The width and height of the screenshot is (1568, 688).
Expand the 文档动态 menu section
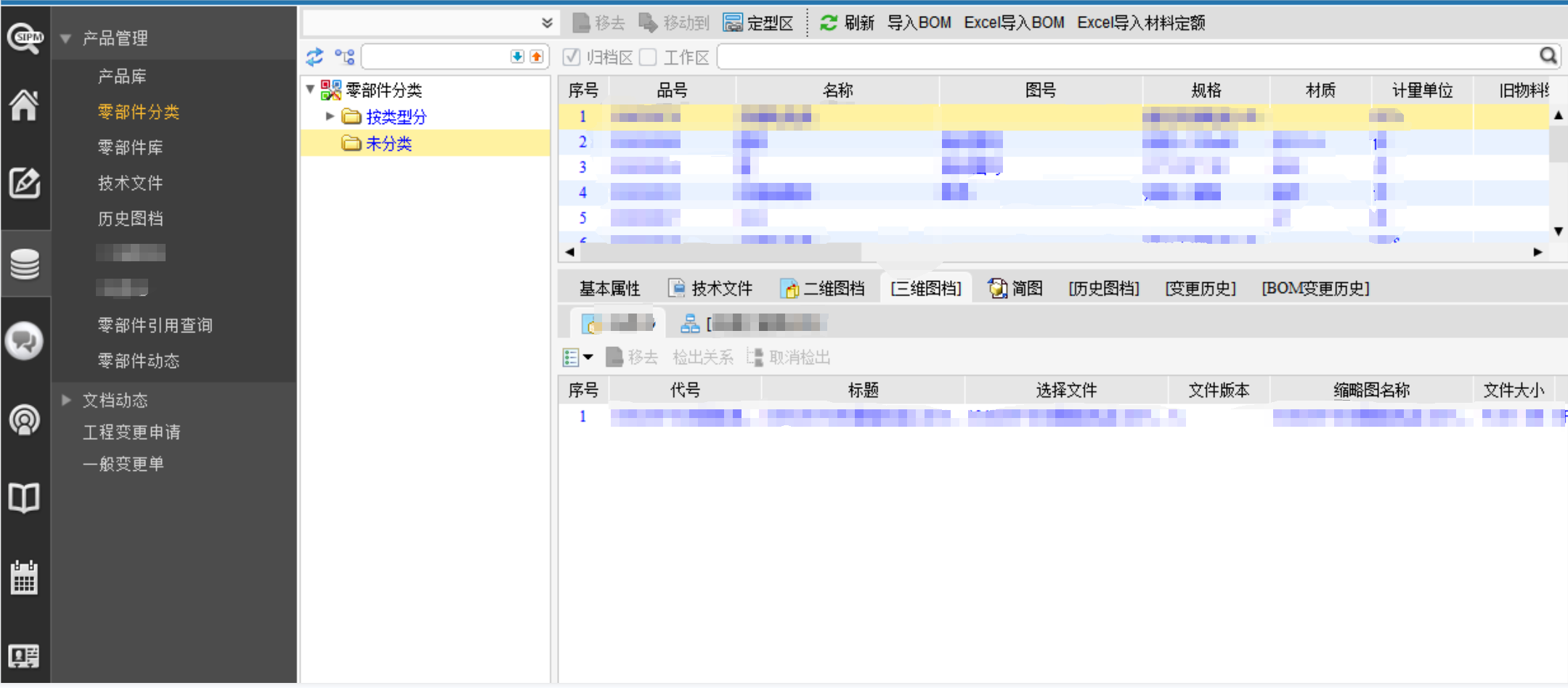(66, 400)
